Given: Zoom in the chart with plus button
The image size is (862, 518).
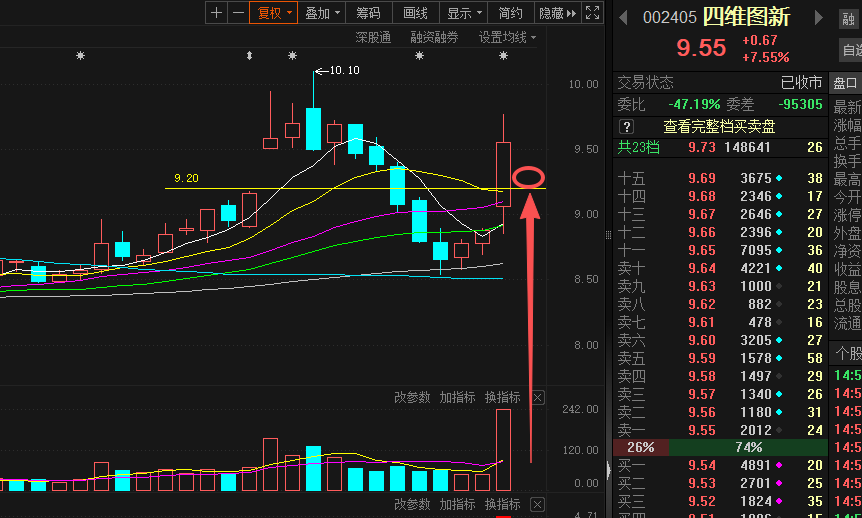Looking at the screenshot, I should pyautogui.click(x=217, y=13).
